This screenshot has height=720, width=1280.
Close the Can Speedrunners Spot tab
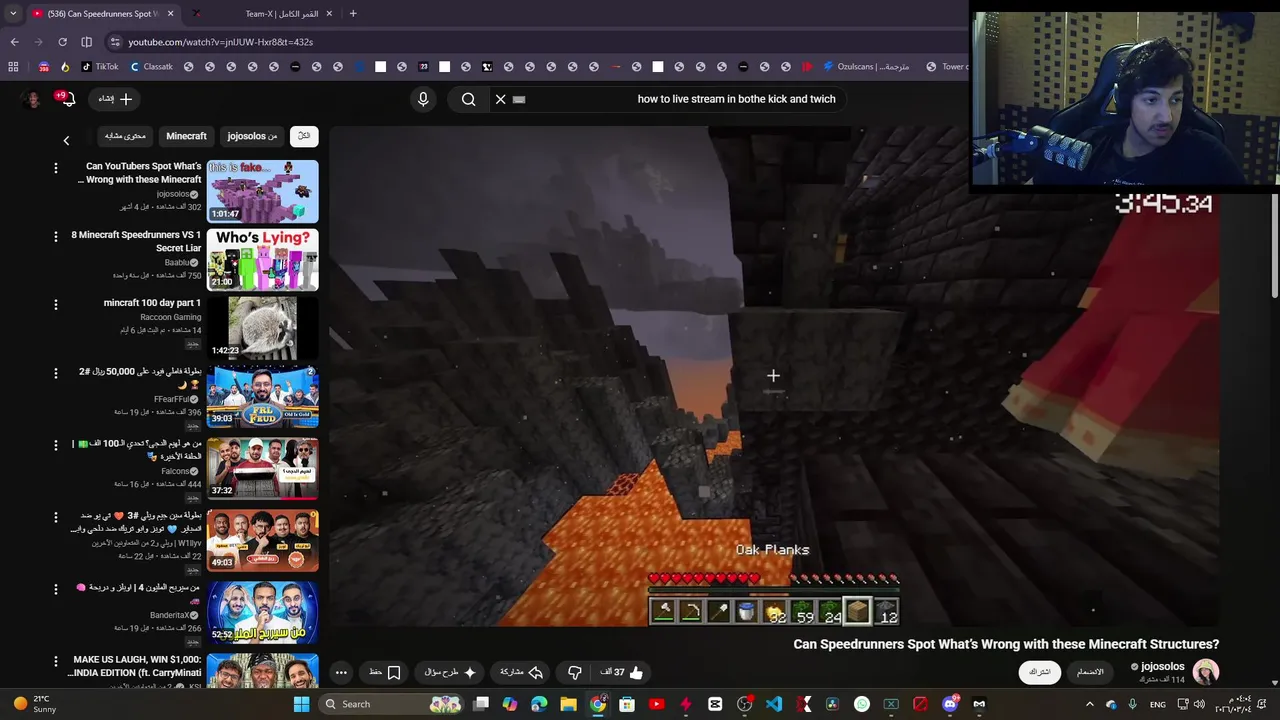click(x=170, y=14)
